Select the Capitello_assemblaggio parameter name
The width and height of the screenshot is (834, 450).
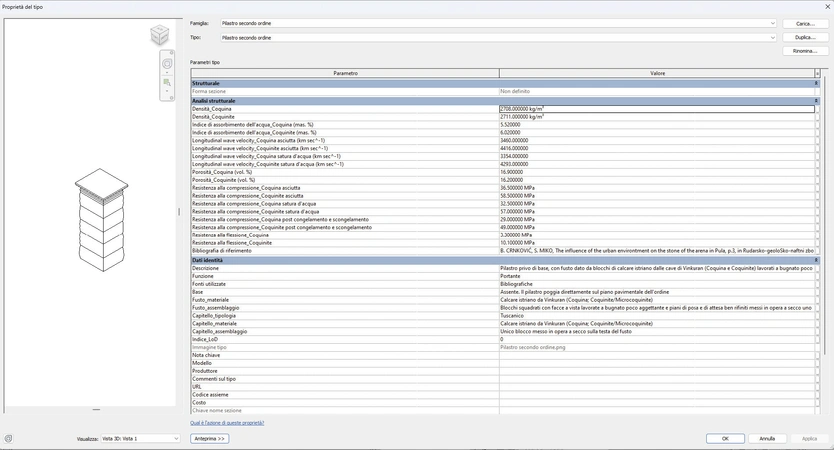(220, 331)
